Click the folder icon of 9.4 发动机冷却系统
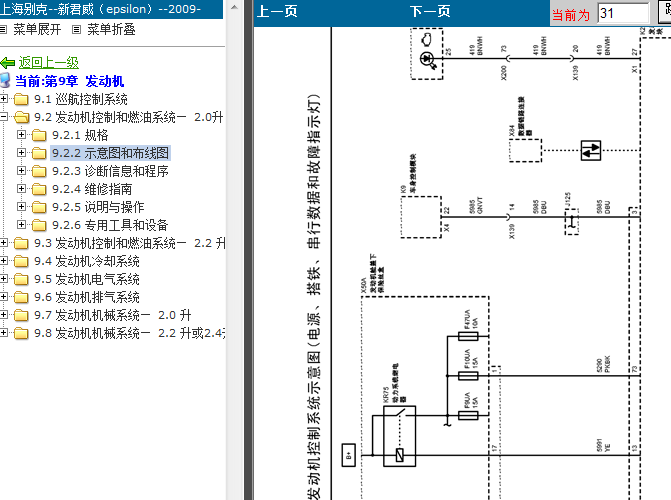This screenshot has width=671, height=500. pos(21,262)
